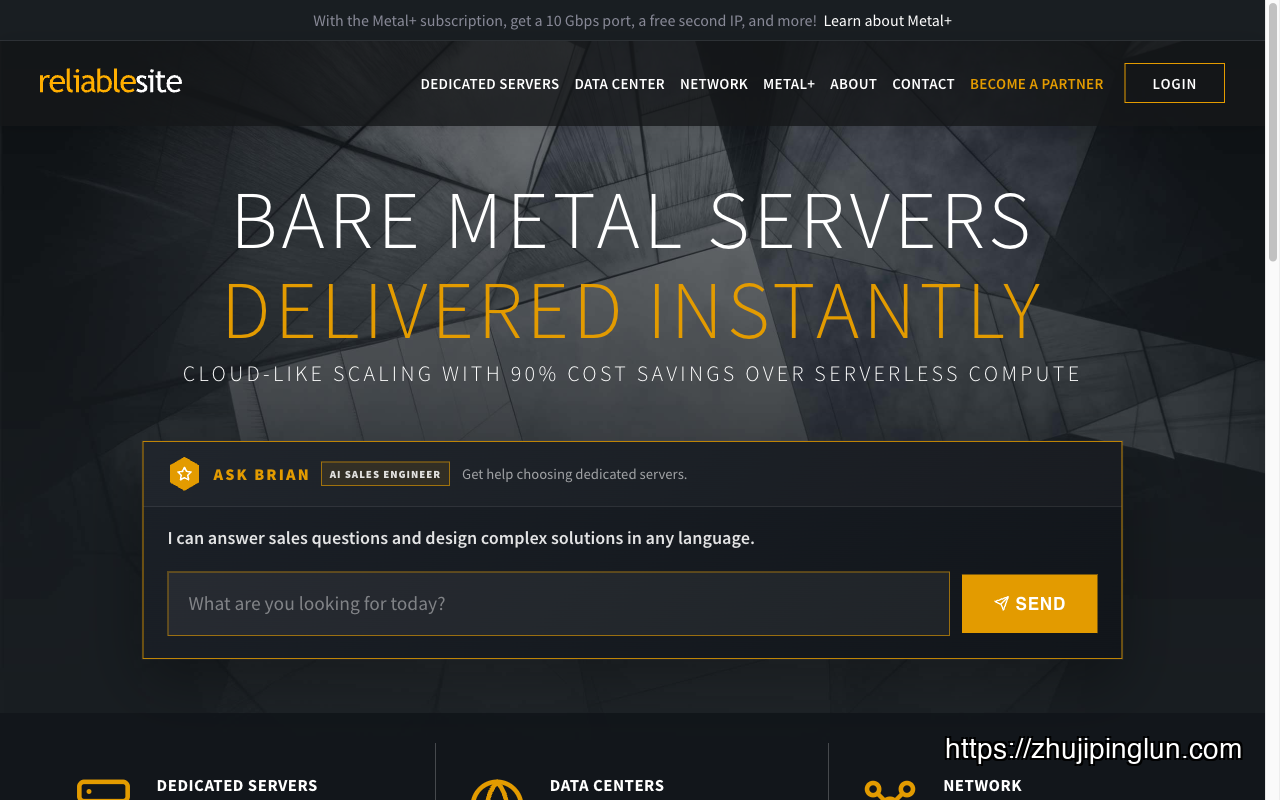
Task: Open the Contact page
Action: pos(923,84)
